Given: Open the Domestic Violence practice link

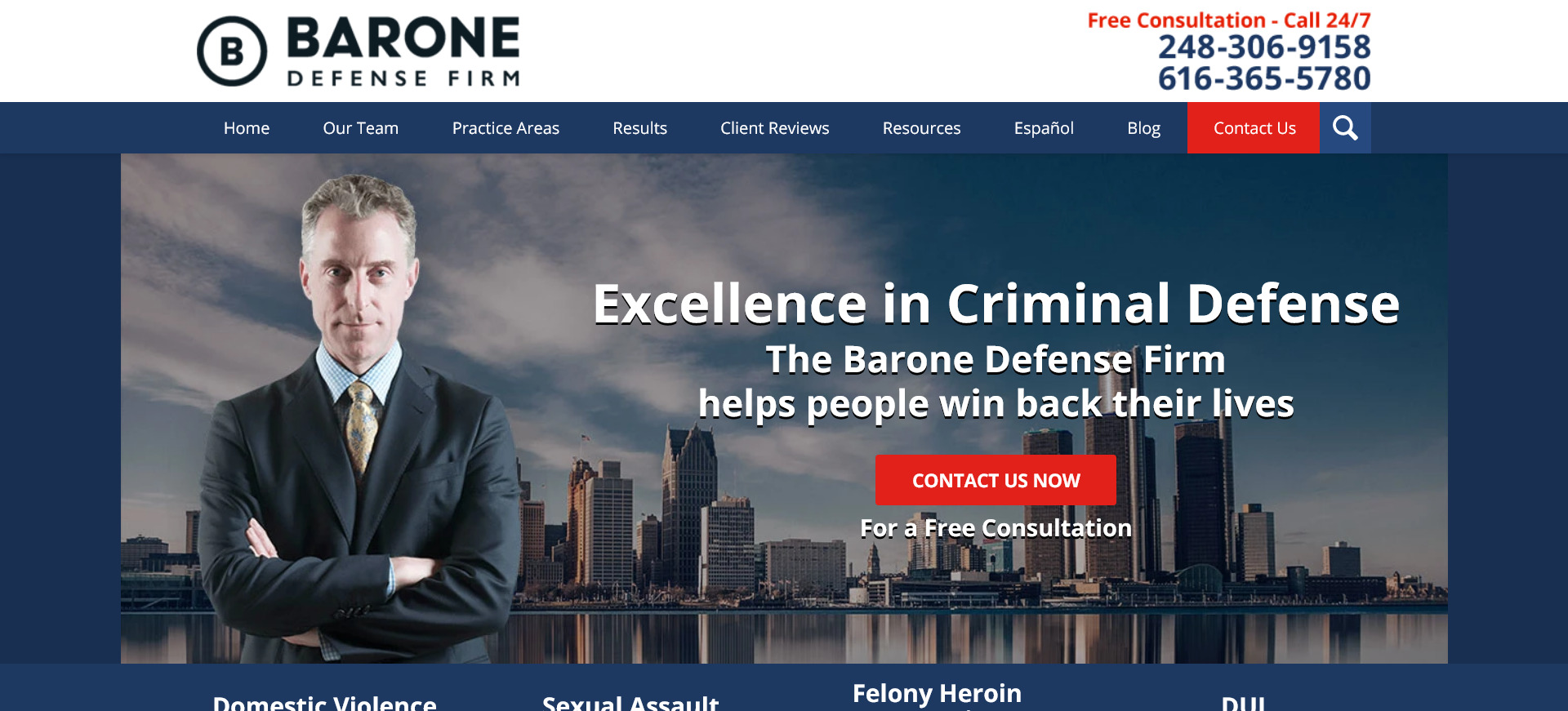Looking at the screenshot, I should 325,702.
